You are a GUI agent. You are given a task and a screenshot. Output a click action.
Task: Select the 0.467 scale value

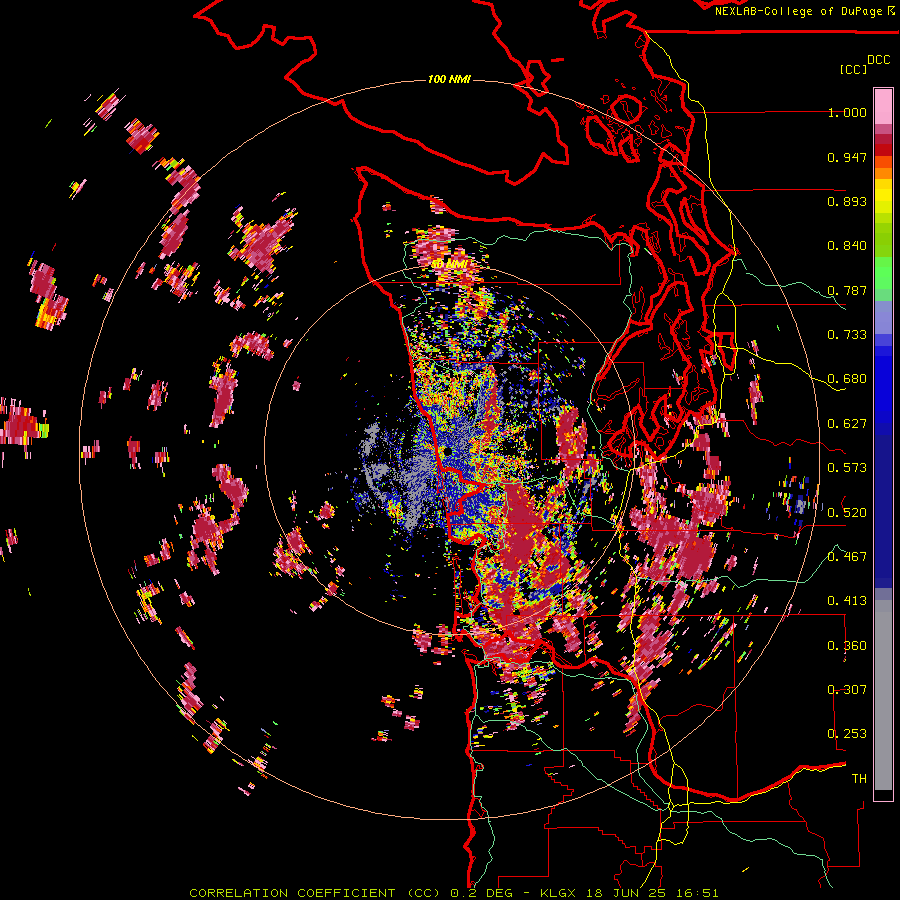[x=847, y=557]
